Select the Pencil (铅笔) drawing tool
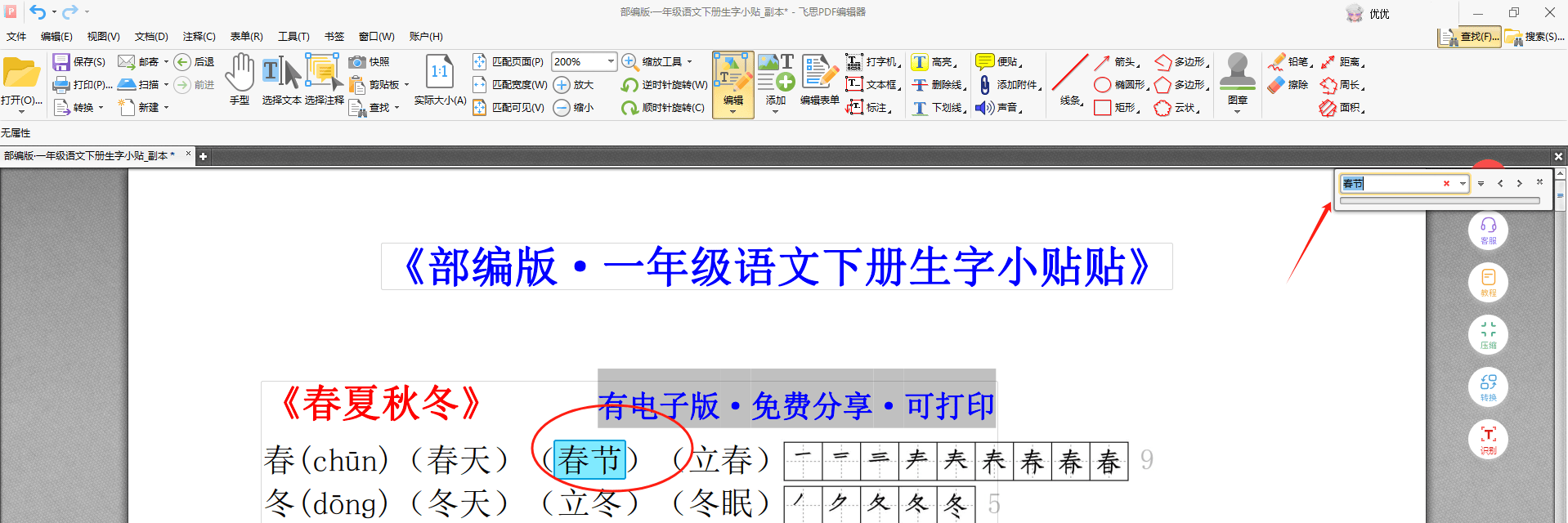This screenshot has width=1568, height=523. (1277, 62)
